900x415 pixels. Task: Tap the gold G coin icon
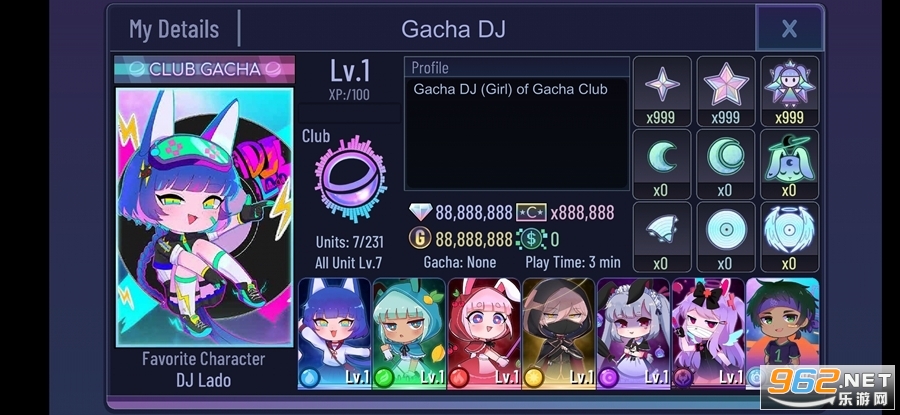[420, 238]
